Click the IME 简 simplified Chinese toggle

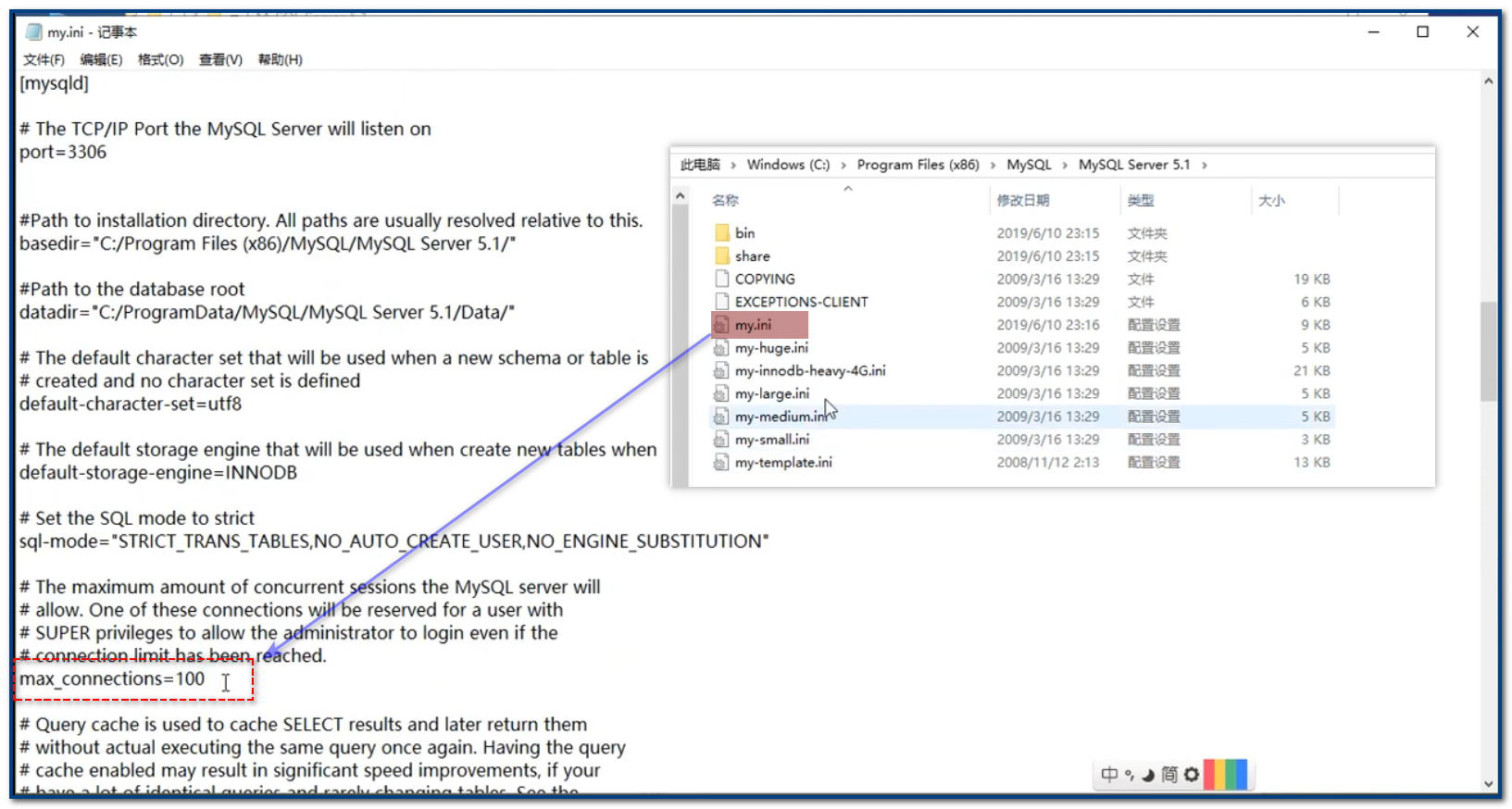pos(1169,775)
